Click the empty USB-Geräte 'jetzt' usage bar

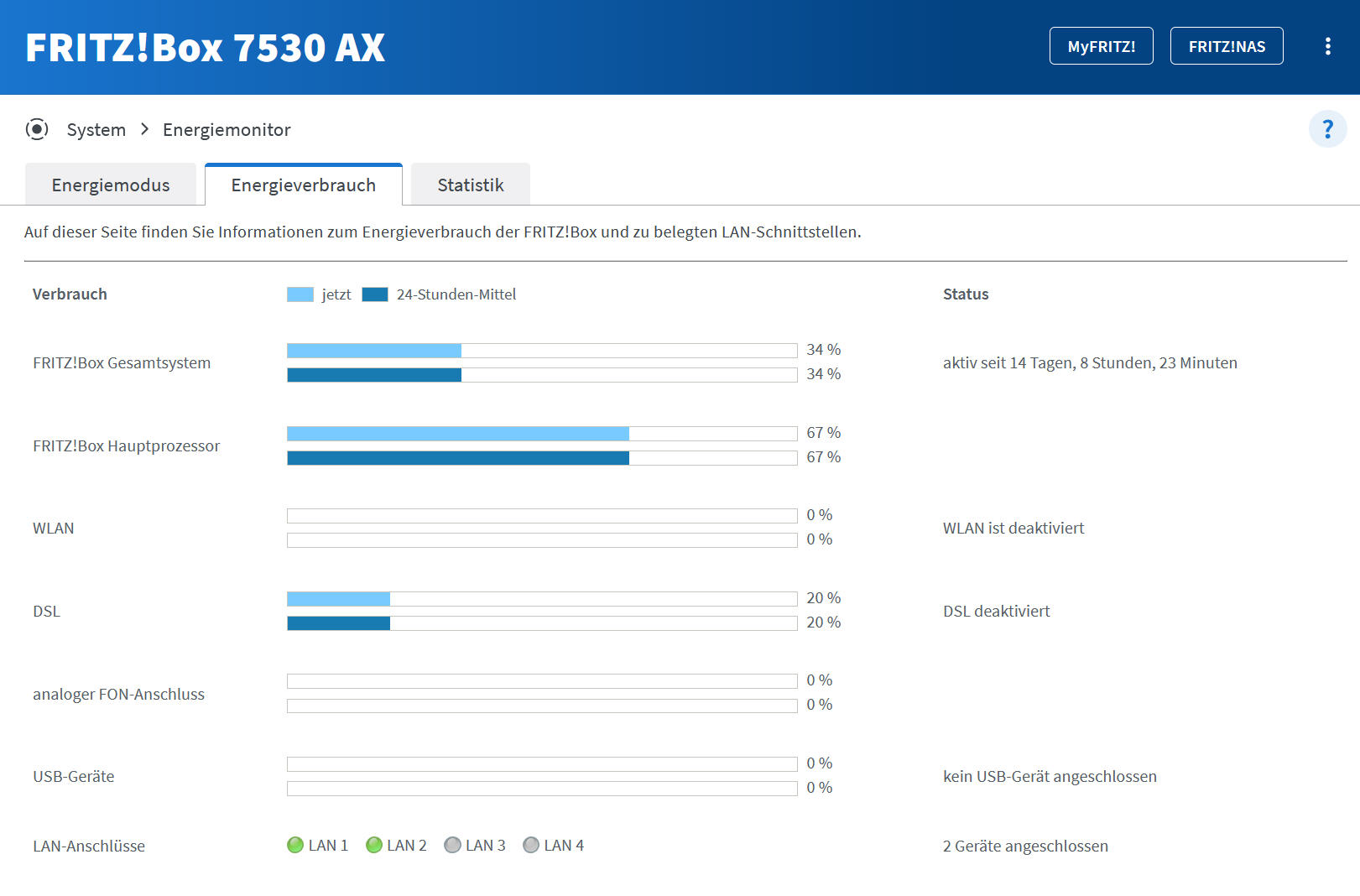point(542,763)
